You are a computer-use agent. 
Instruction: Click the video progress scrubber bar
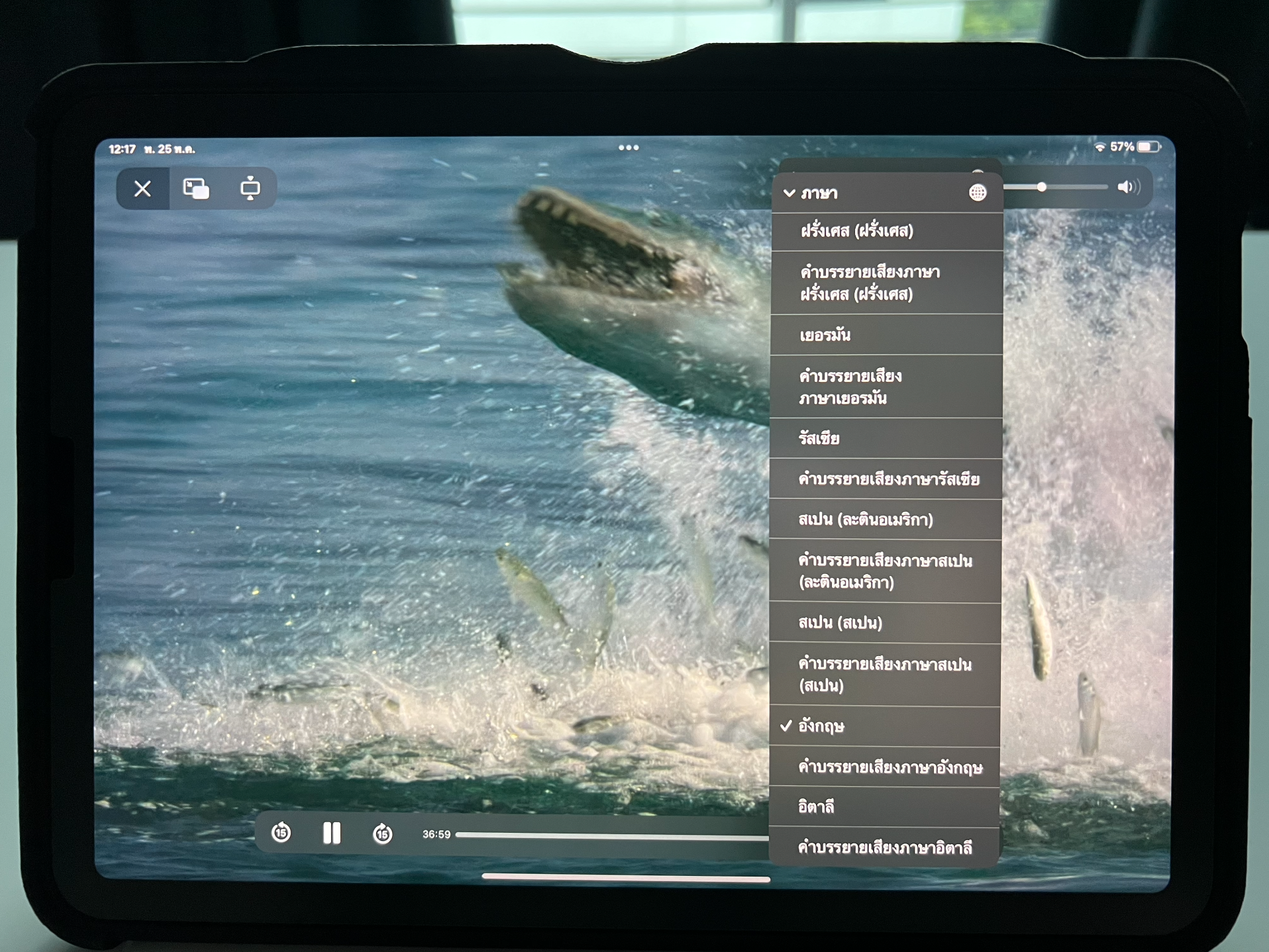click(x=609, y=837)
